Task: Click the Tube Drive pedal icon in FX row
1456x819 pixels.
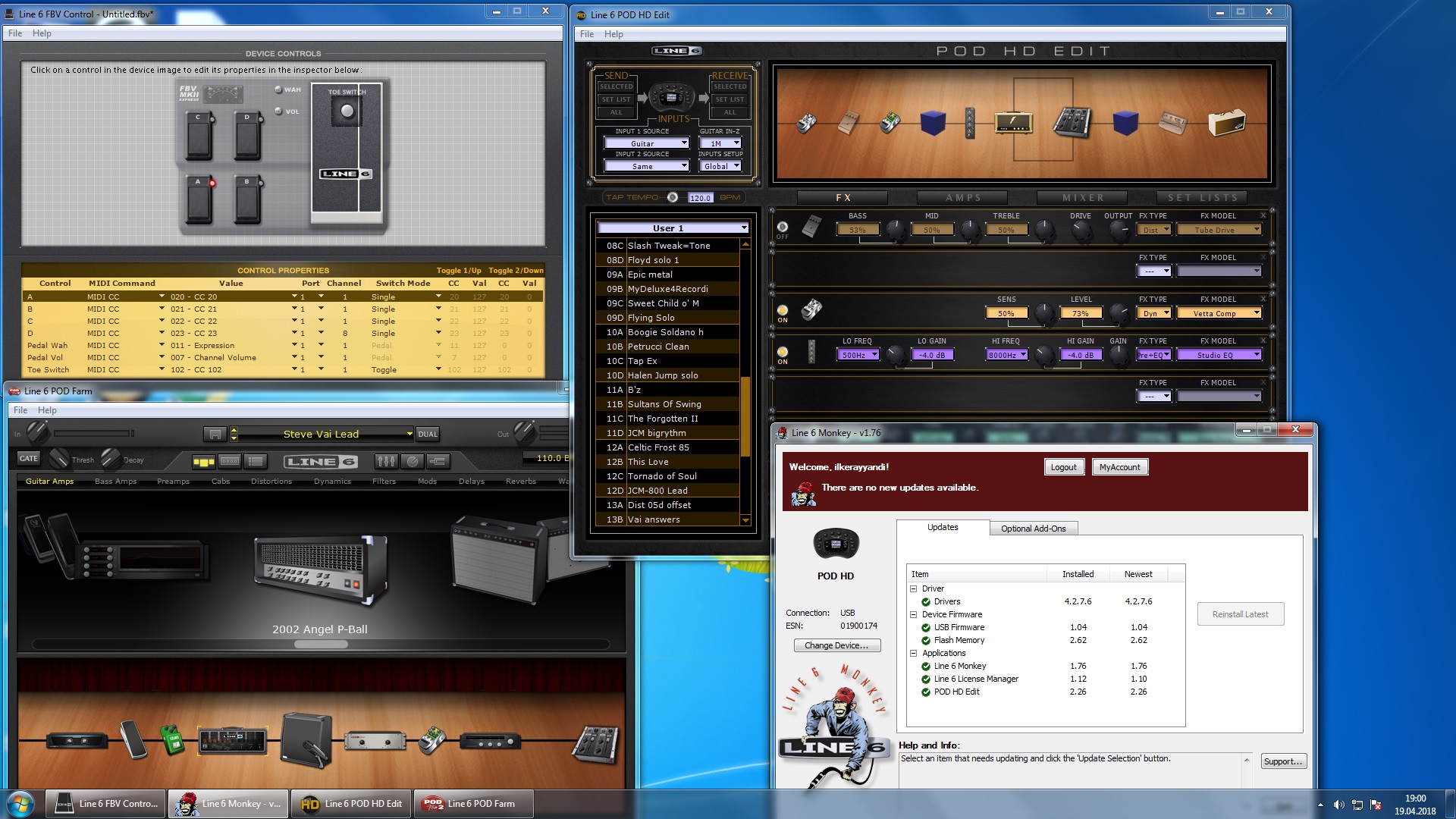Action: tap(811, 226)
